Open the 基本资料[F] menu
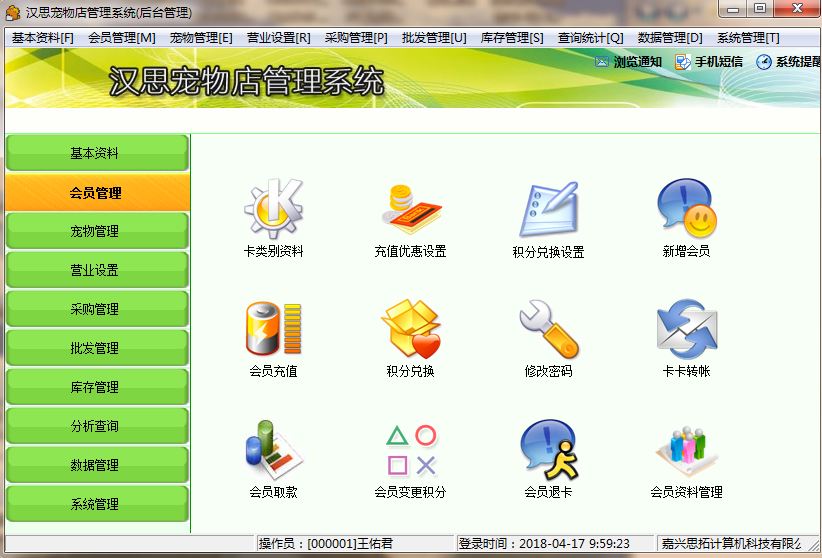822x558 pixels. [42, 38]
